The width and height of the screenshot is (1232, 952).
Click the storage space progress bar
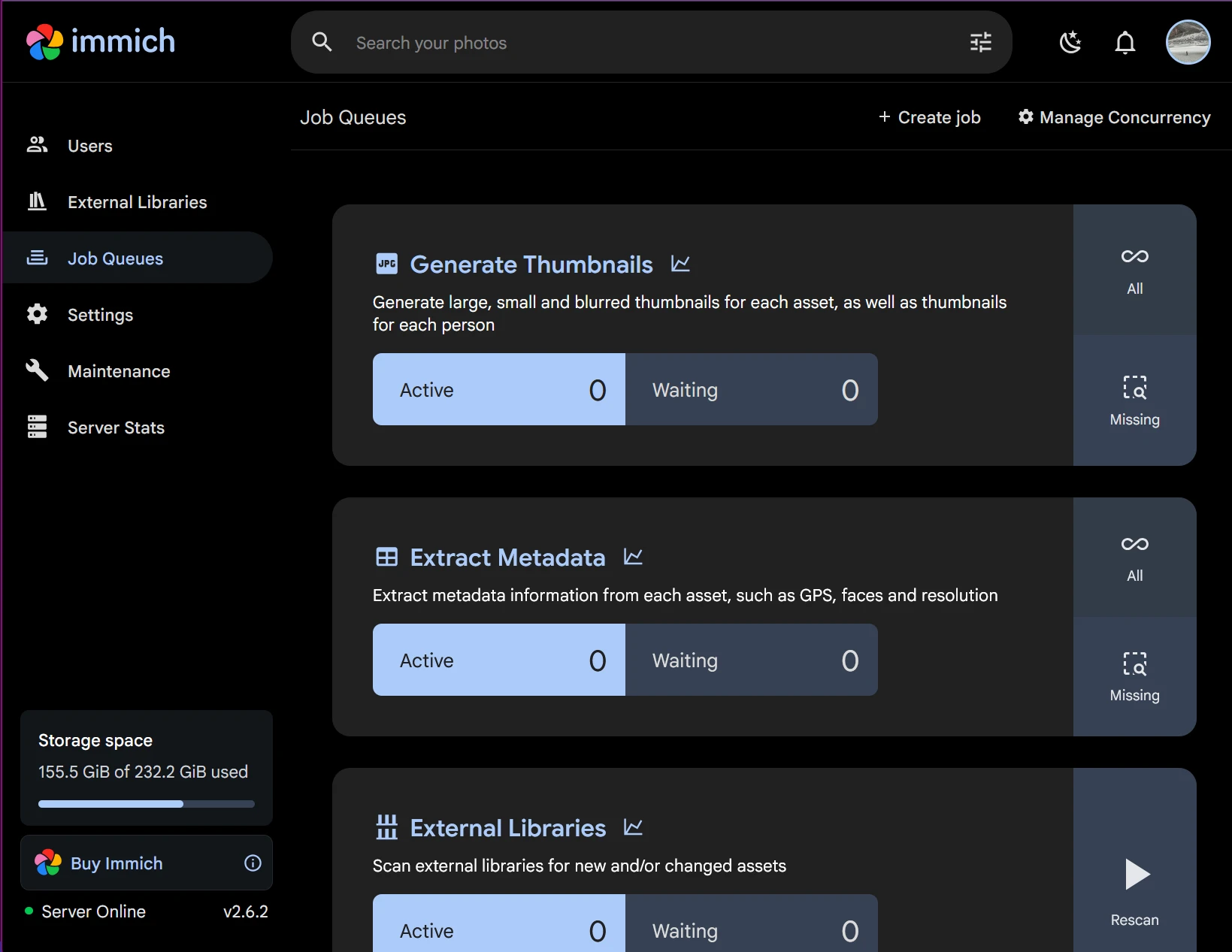click(x=146, y=803)
